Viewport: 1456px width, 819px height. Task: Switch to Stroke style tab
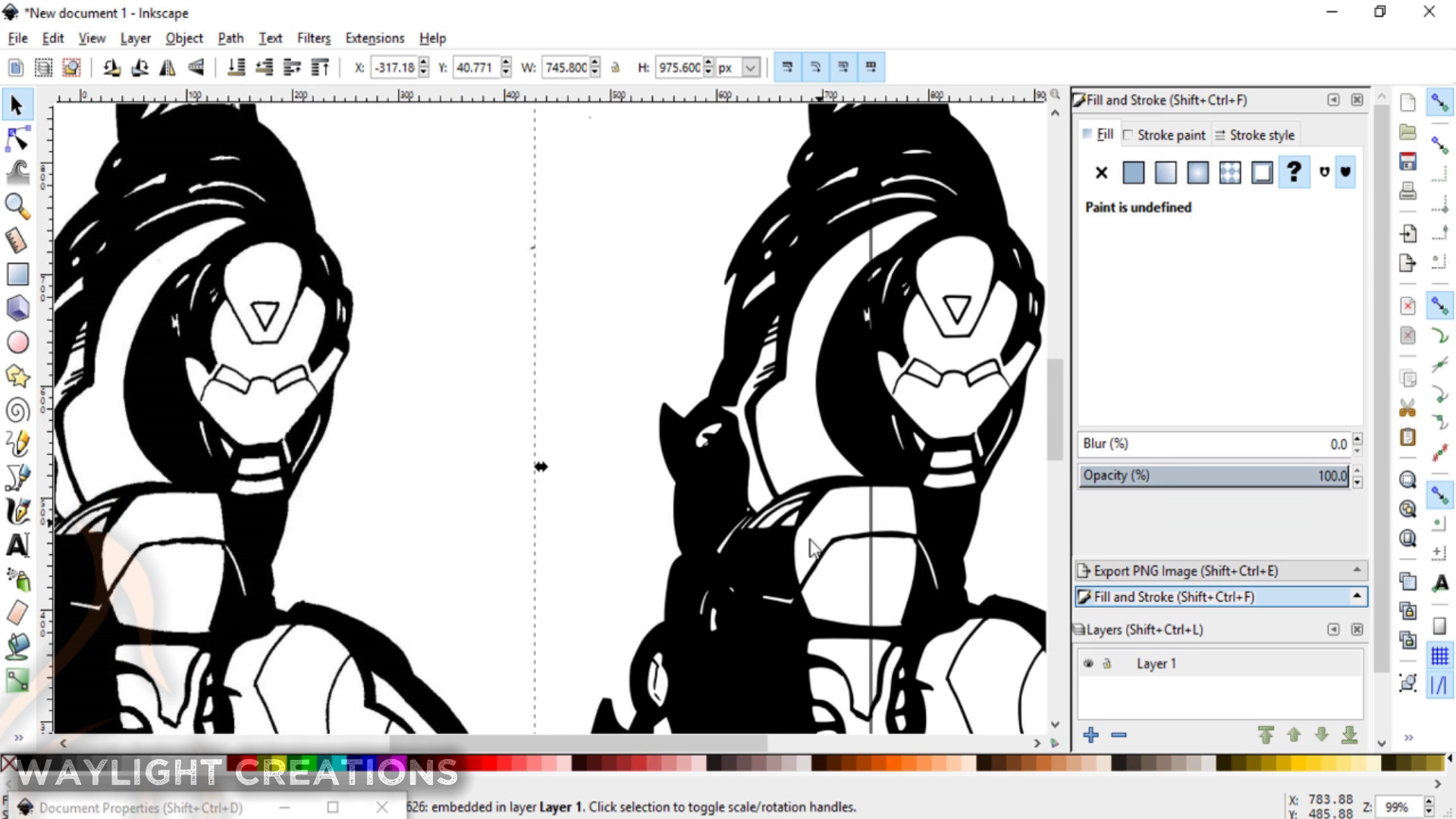[1255, 135]
